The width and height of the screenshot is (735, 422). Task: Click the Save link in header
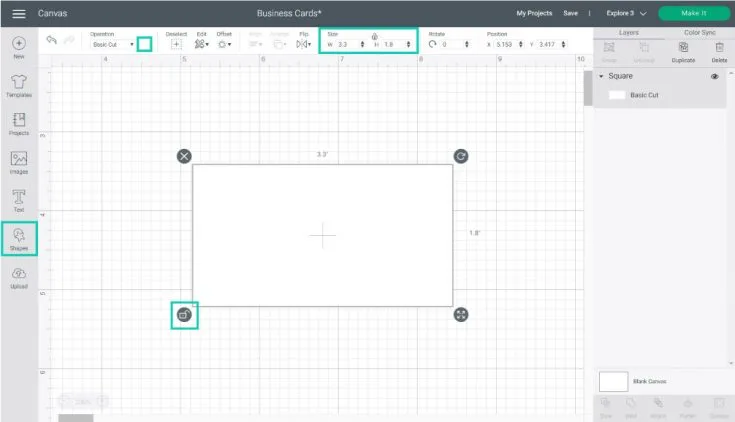(570, 14)
